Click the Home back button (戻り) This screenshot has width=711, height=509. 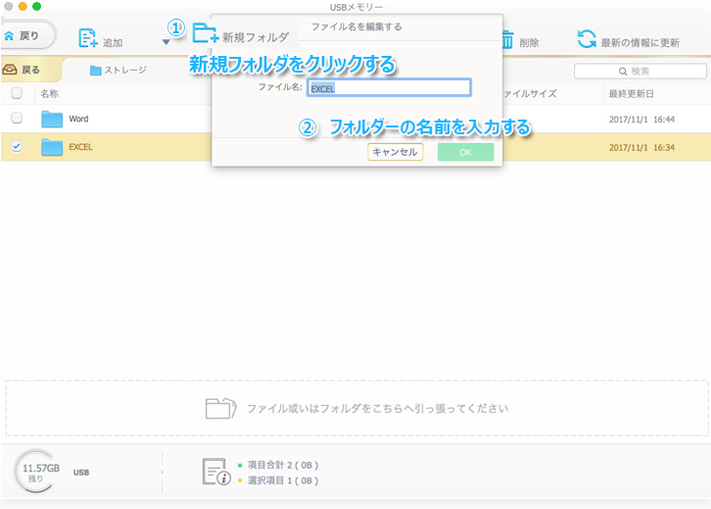pos(27,35)
